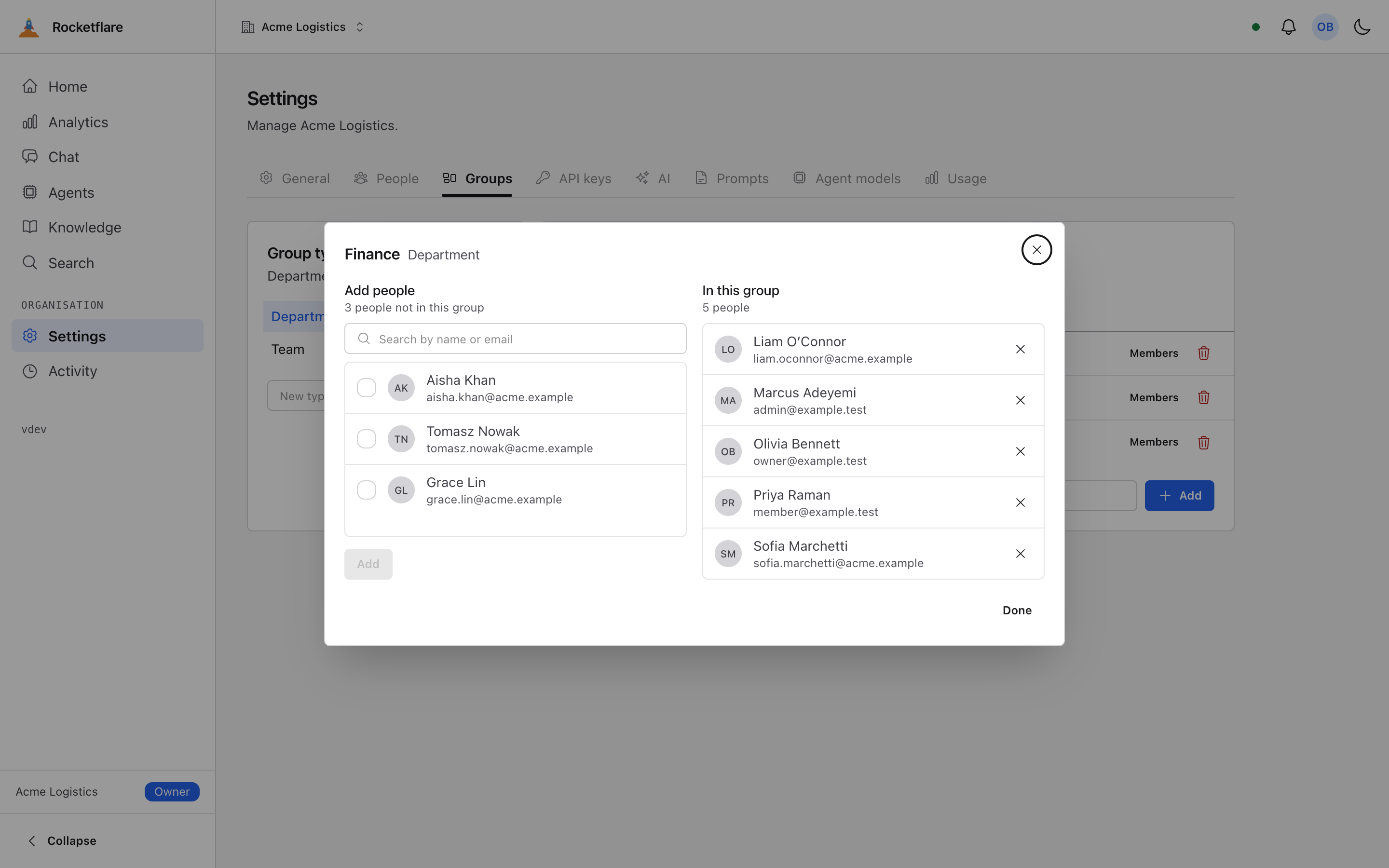This screenshot has height=868, width=1389.
Task: Click the green status dot
Action: 1256,27
